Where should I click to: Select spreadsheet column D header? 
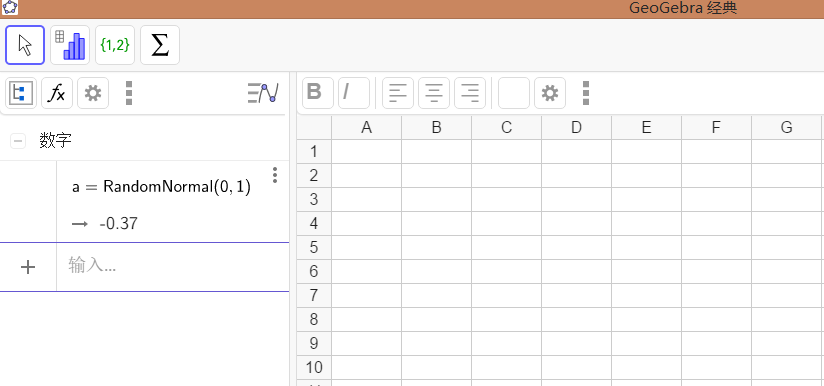click(576, 128)
